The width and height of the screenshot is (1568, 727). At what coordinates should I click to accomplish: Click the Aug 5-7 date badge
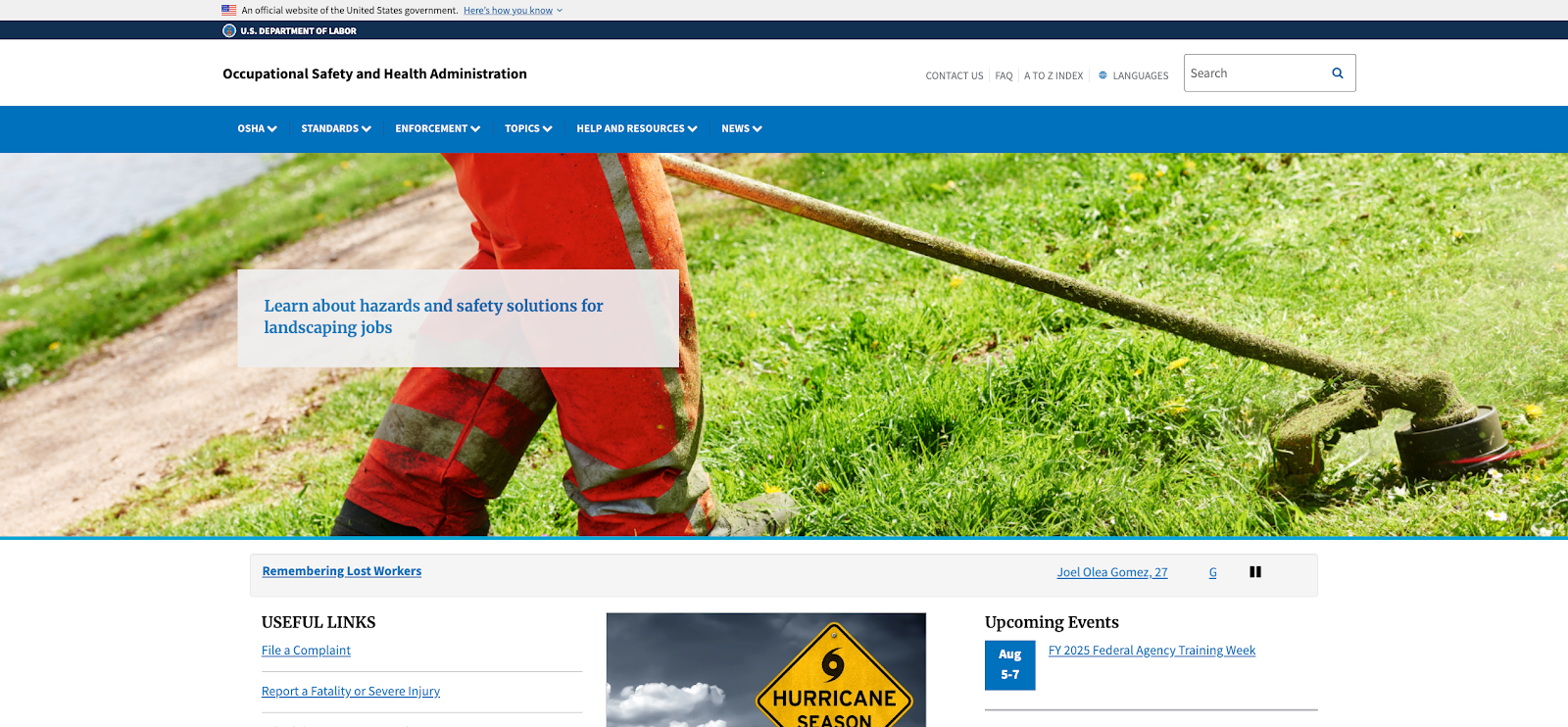tap(1010, 665)
